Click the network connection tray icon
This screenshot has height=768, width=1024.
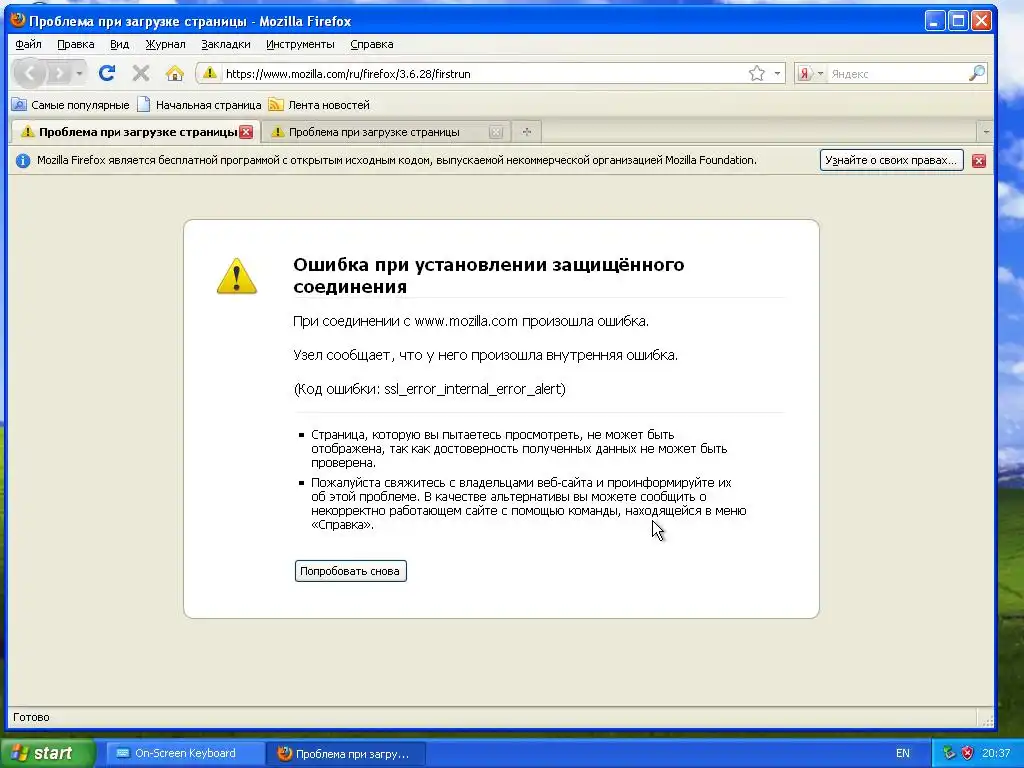click(x=949, y=753)
